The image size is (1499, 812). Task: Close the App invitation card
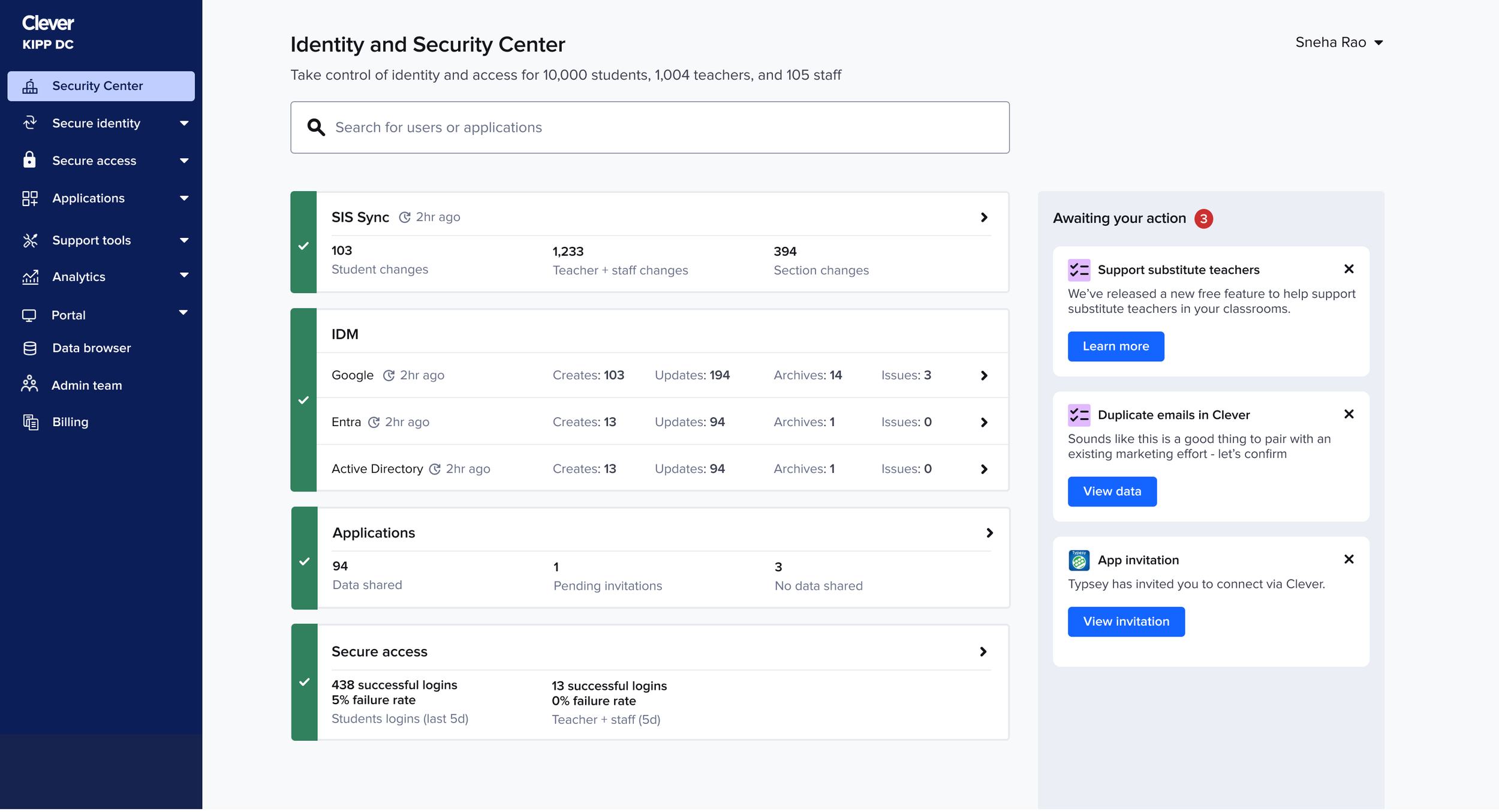(x=1349, y=560)
